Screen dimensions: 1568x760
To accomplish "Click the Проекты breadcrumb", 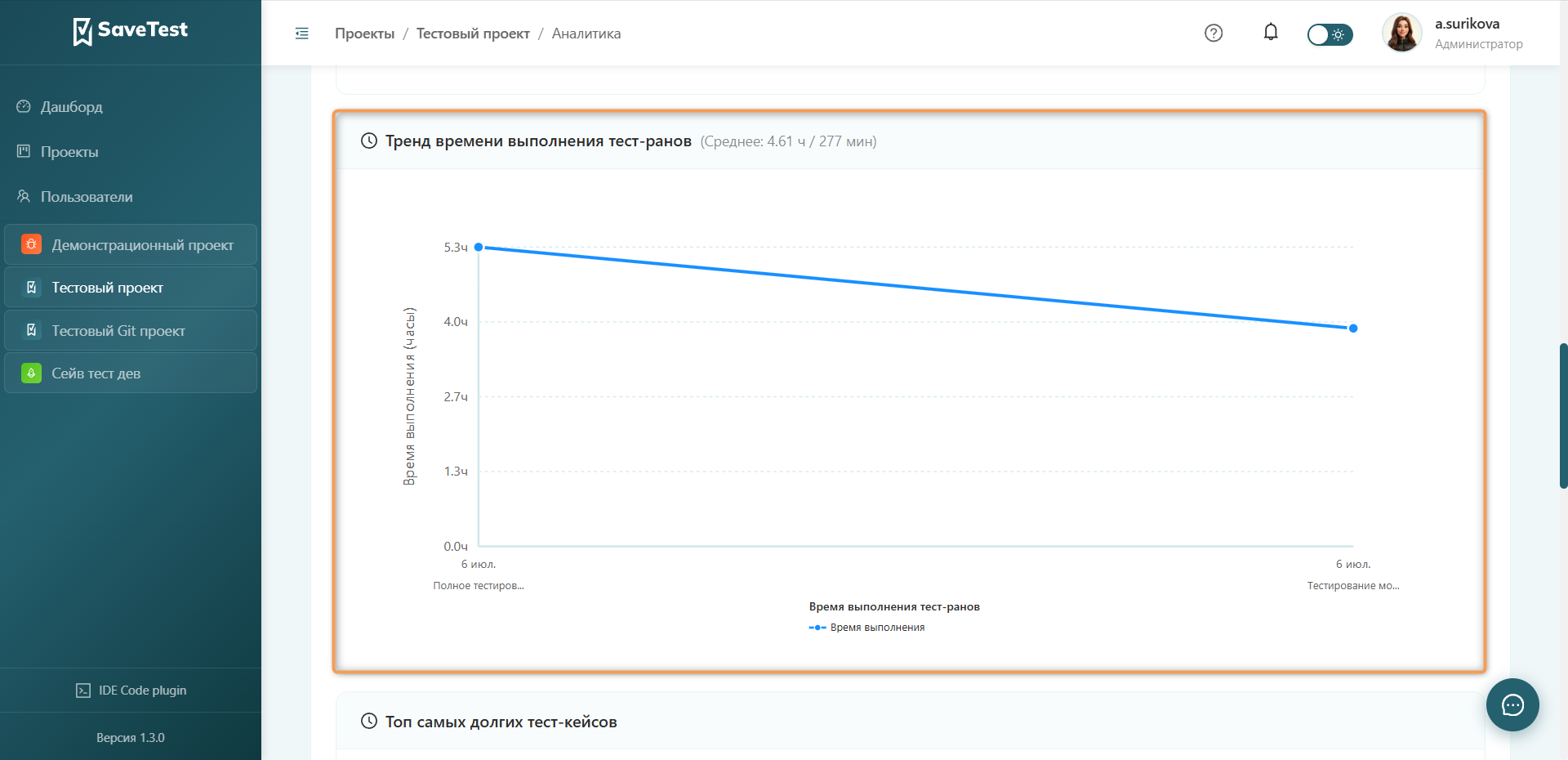I will (364, 34).
